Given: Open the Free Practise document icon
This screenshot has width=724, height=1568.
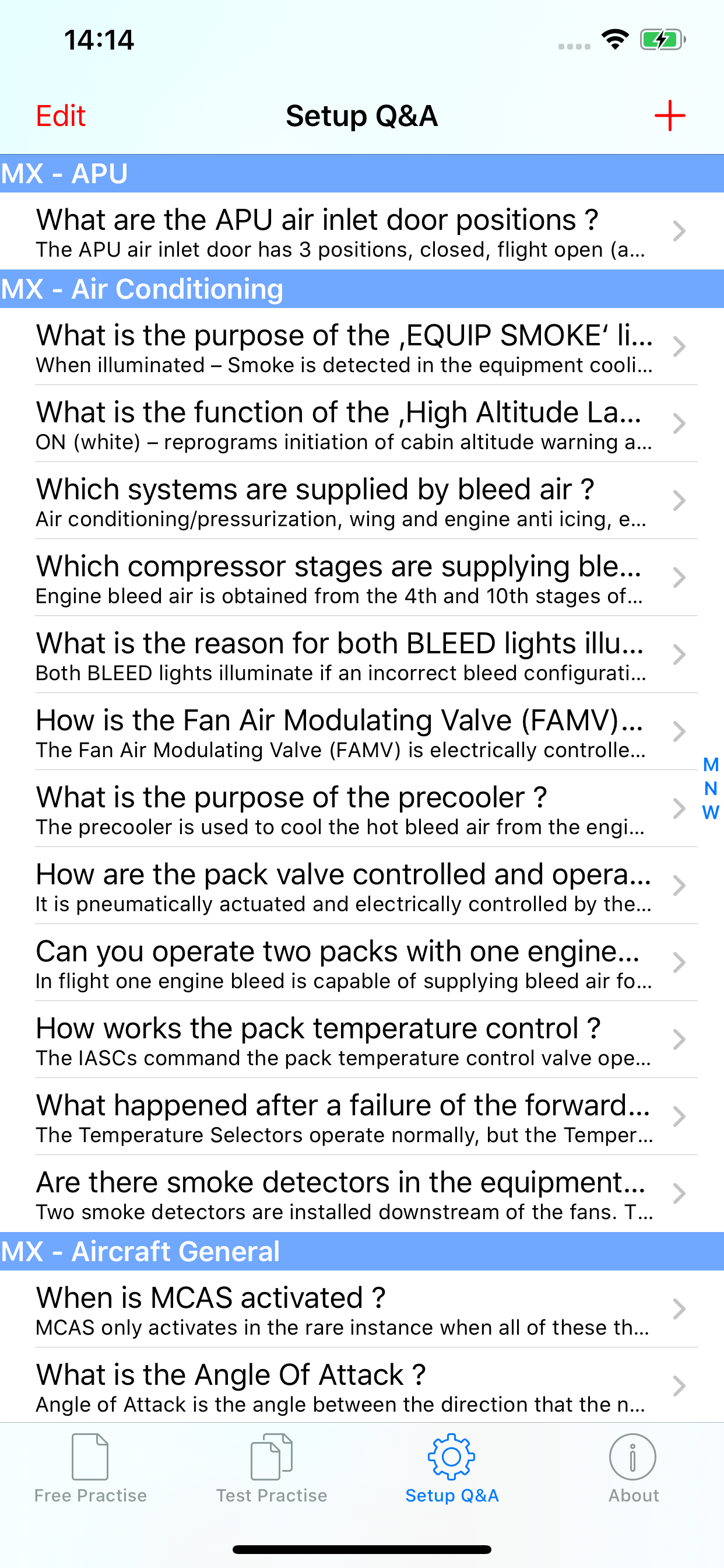Looking at the screenshot, I should coord(90,1458).
